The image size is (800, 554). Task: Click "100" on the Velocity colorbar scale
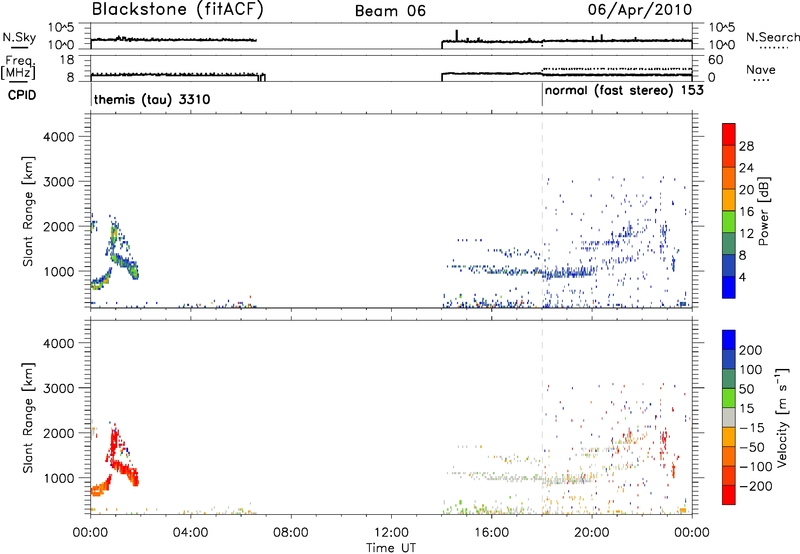pyautogui.click(x=751, y=369)
